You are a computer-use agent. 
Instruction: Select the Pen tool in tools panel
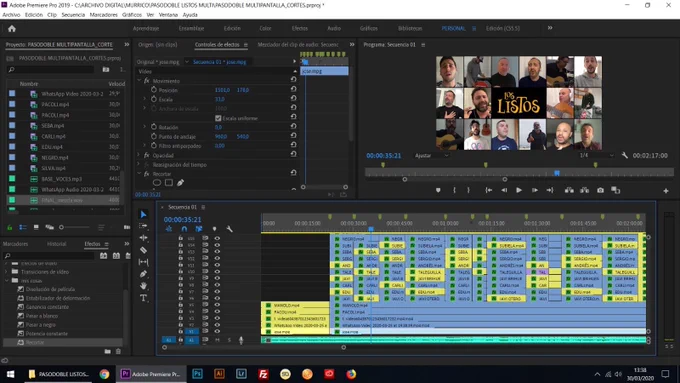click(144, 274)
